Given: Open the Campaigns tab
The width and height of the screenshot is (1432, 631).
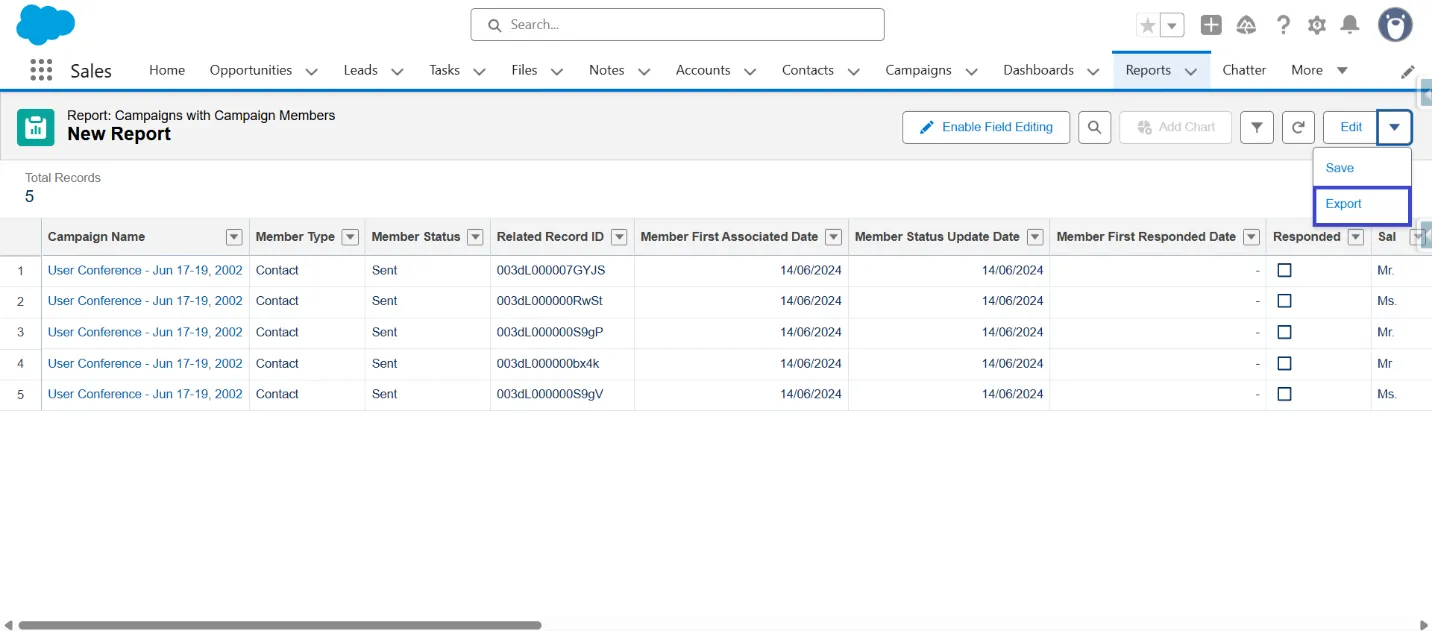Looking at the screenshot, I should [x=918, y=70].
